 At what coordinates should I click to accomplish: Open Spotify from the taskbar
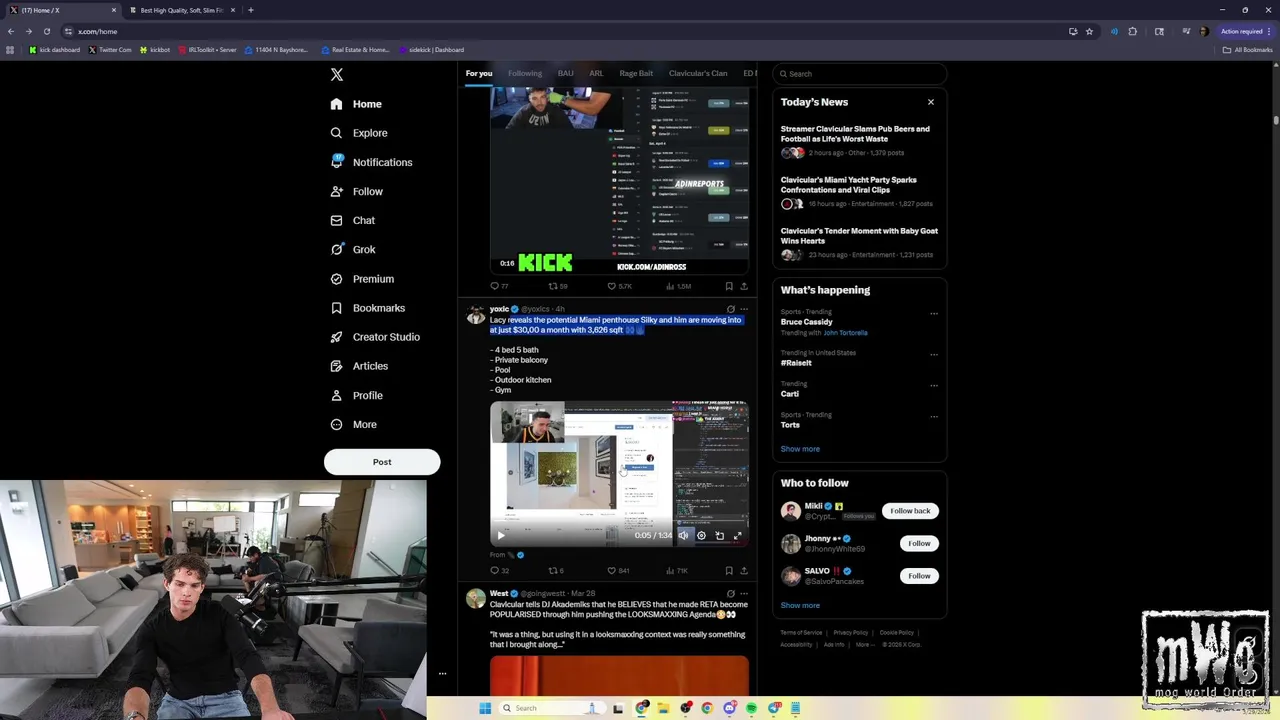coord(751,708)
